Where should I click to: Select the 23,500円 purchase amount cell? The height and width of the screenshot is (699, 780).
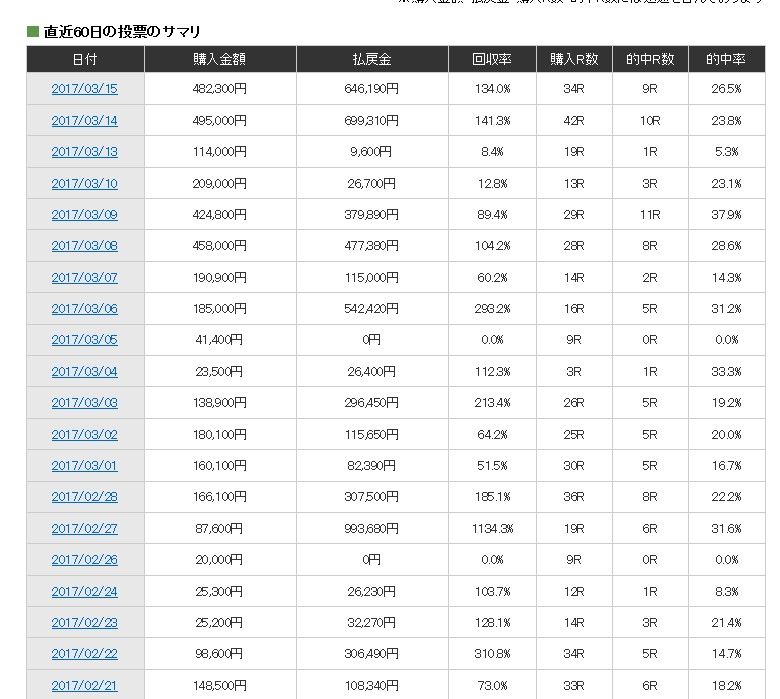220,372
